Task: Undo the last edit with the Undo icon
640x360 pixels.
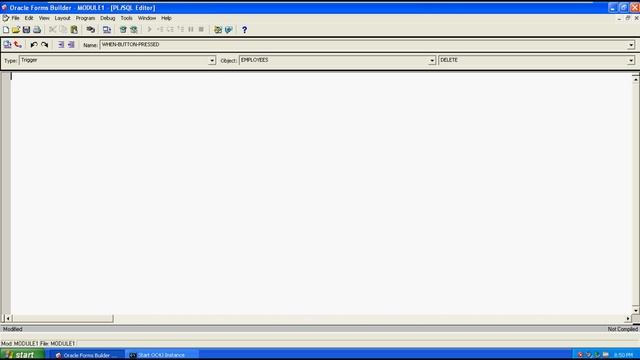Action: 34,44
